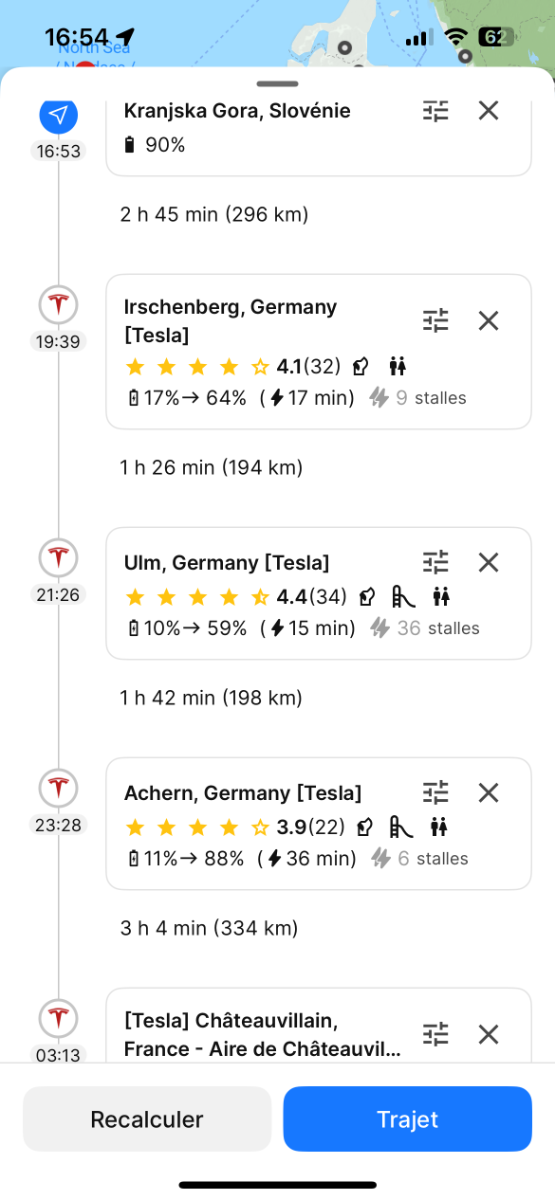Select the Tesla marker at 23:28
Image resolution: width=555 pixels, height=1200 pixels.
pos(58,788)
